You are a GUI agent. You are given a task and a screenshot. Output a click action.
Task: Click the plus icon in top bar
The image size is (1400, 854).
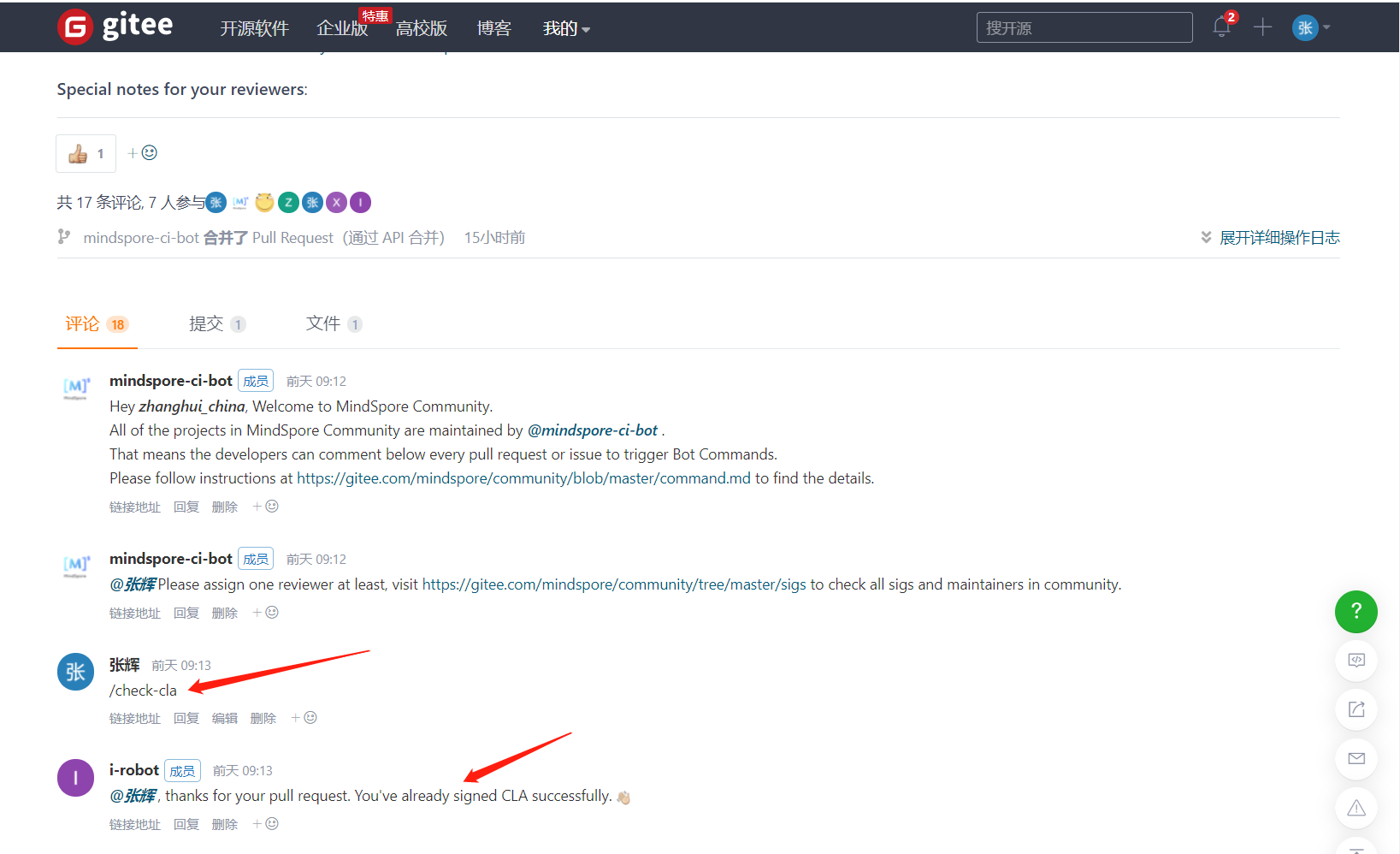pos(1262,27)
